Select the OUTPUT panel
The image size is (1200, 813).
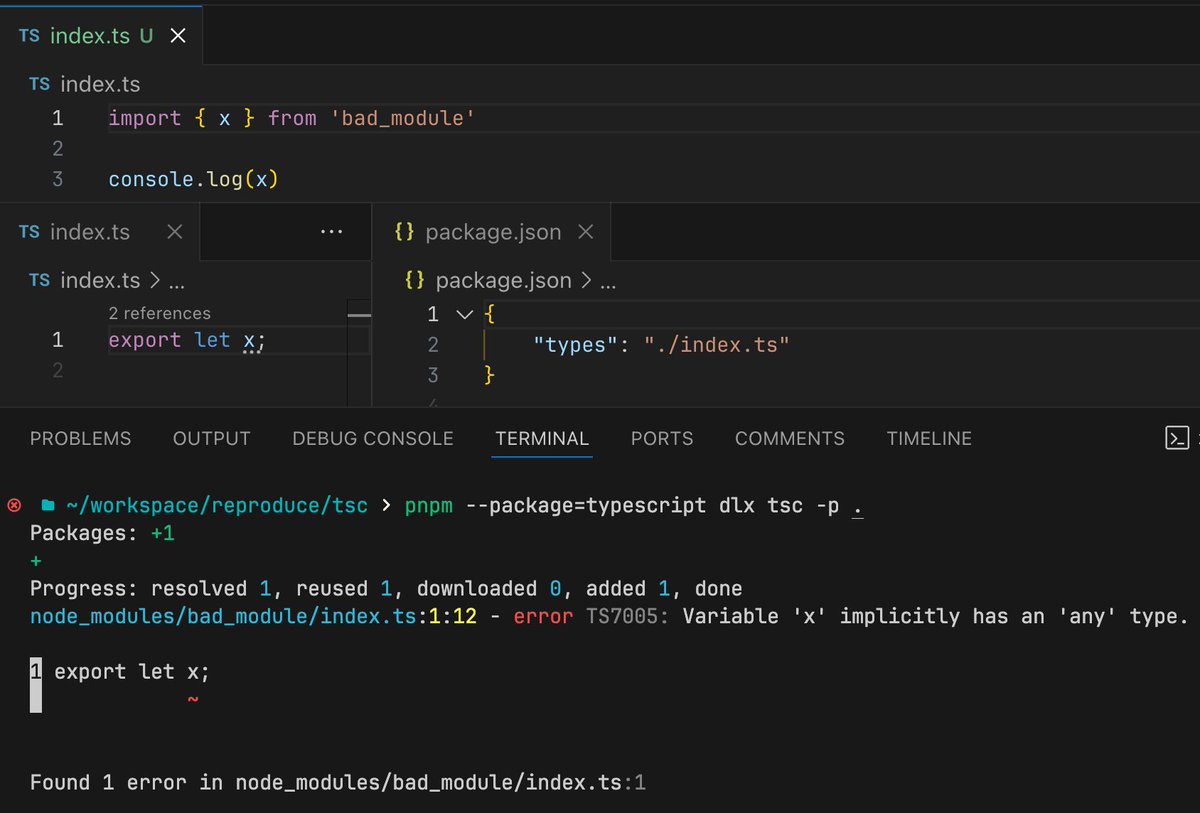[211, 438]
